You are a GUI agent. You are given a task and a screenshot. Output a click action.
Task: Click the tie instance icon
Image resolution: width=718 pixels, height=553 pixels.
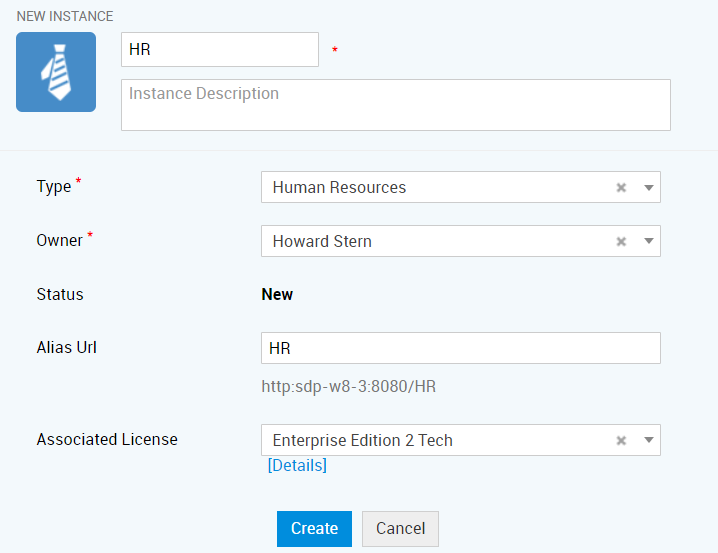point(56,72)
